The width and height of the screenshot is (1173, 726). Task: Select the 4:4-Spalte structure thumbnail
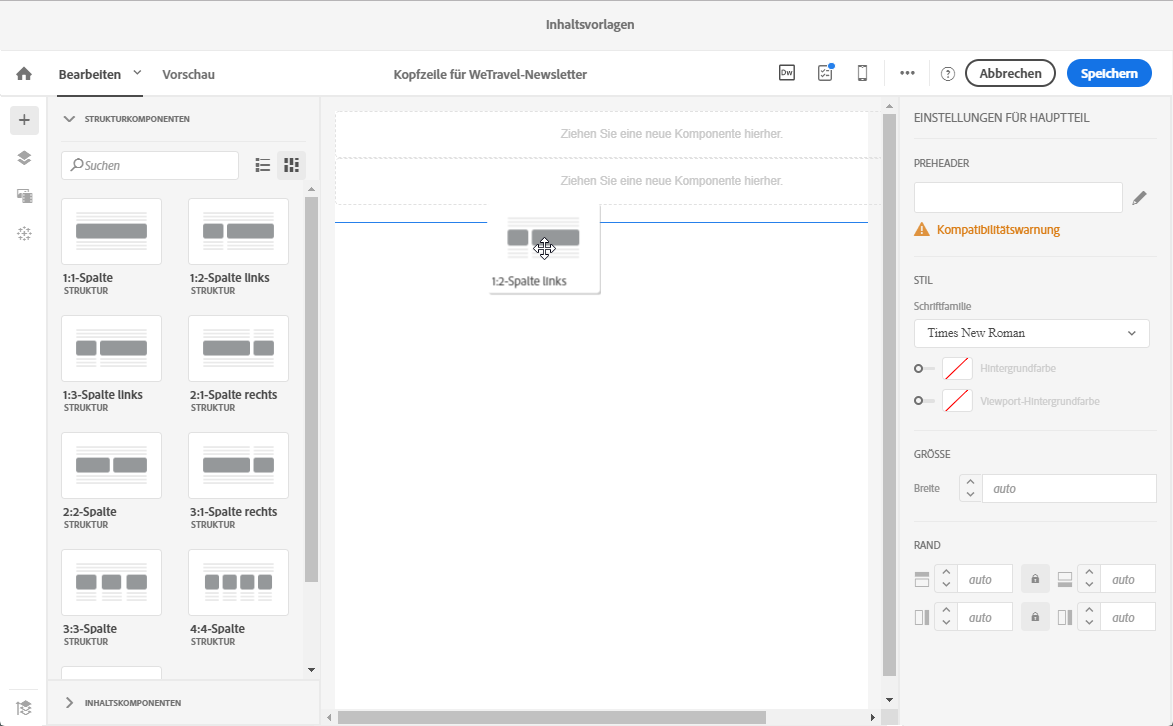239,582
